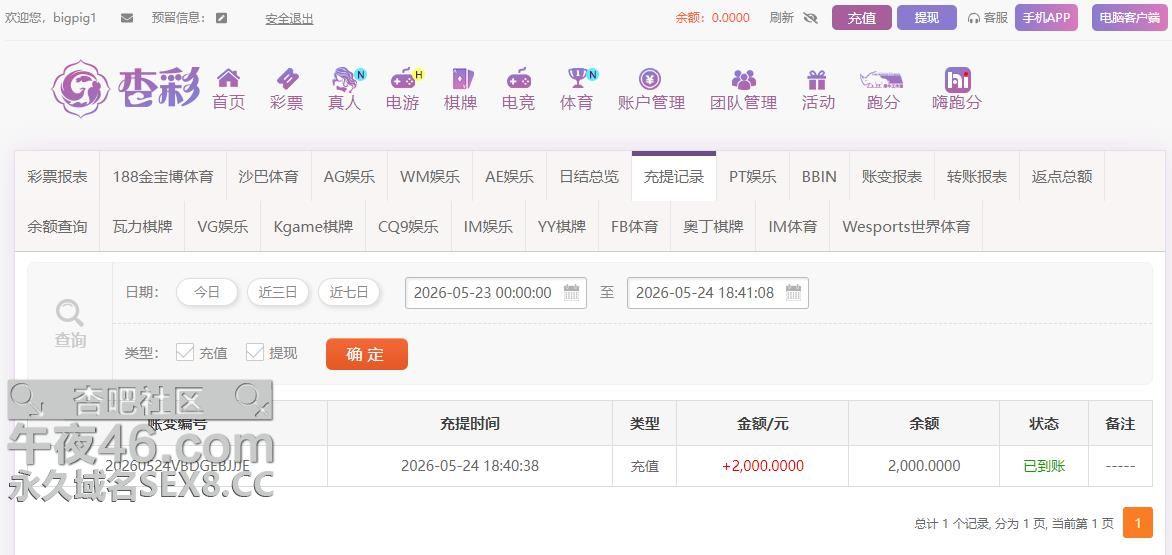Viewport: 1172px width, 555px height.
Task: Switch to the 瓦力棋牌 tab
Action: [143, 226]
